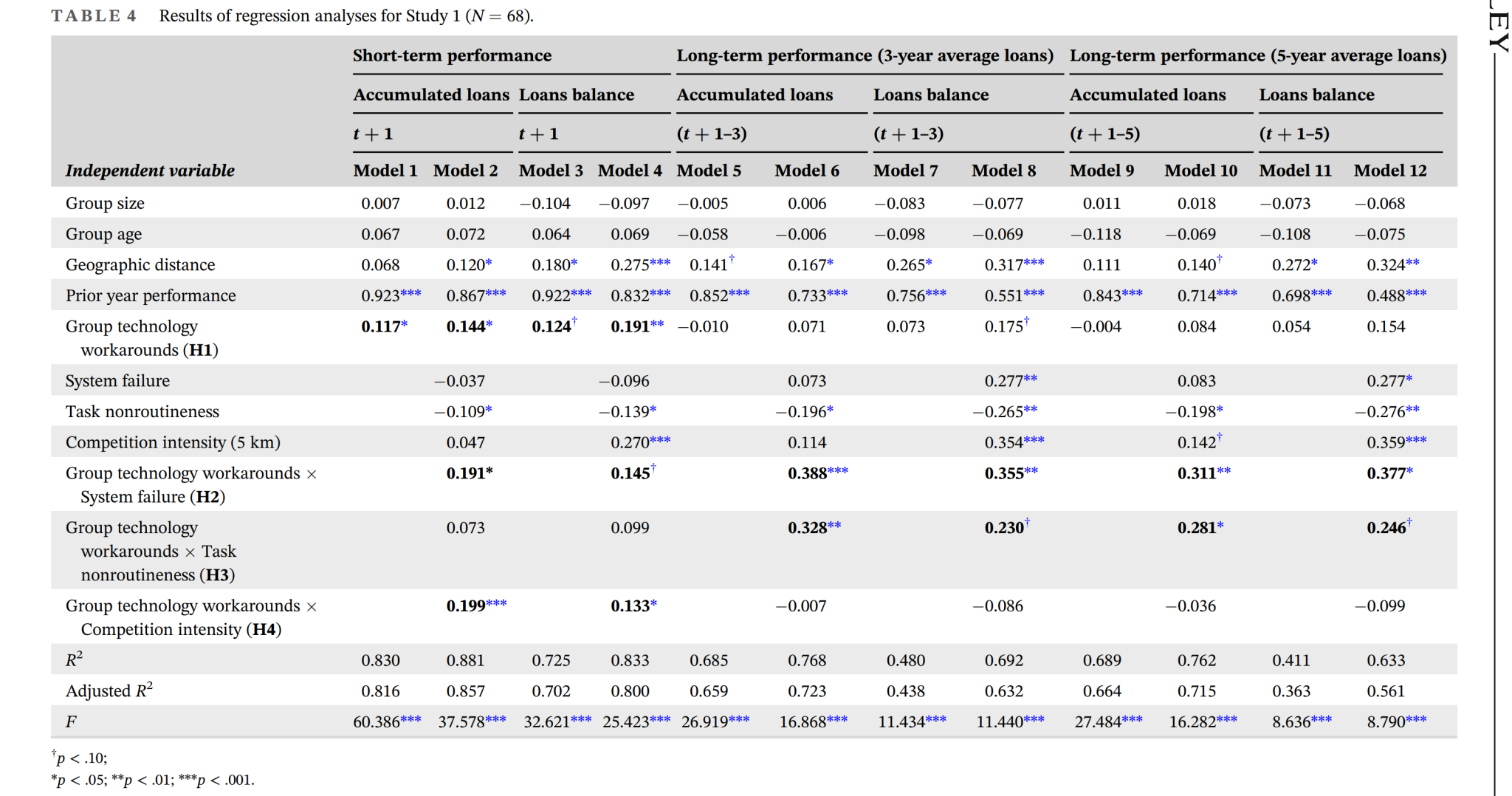Click the blue dagger after 0.246
Image resolution: width=1512 pixels, height=796 pixels.
coord(1409,522)
